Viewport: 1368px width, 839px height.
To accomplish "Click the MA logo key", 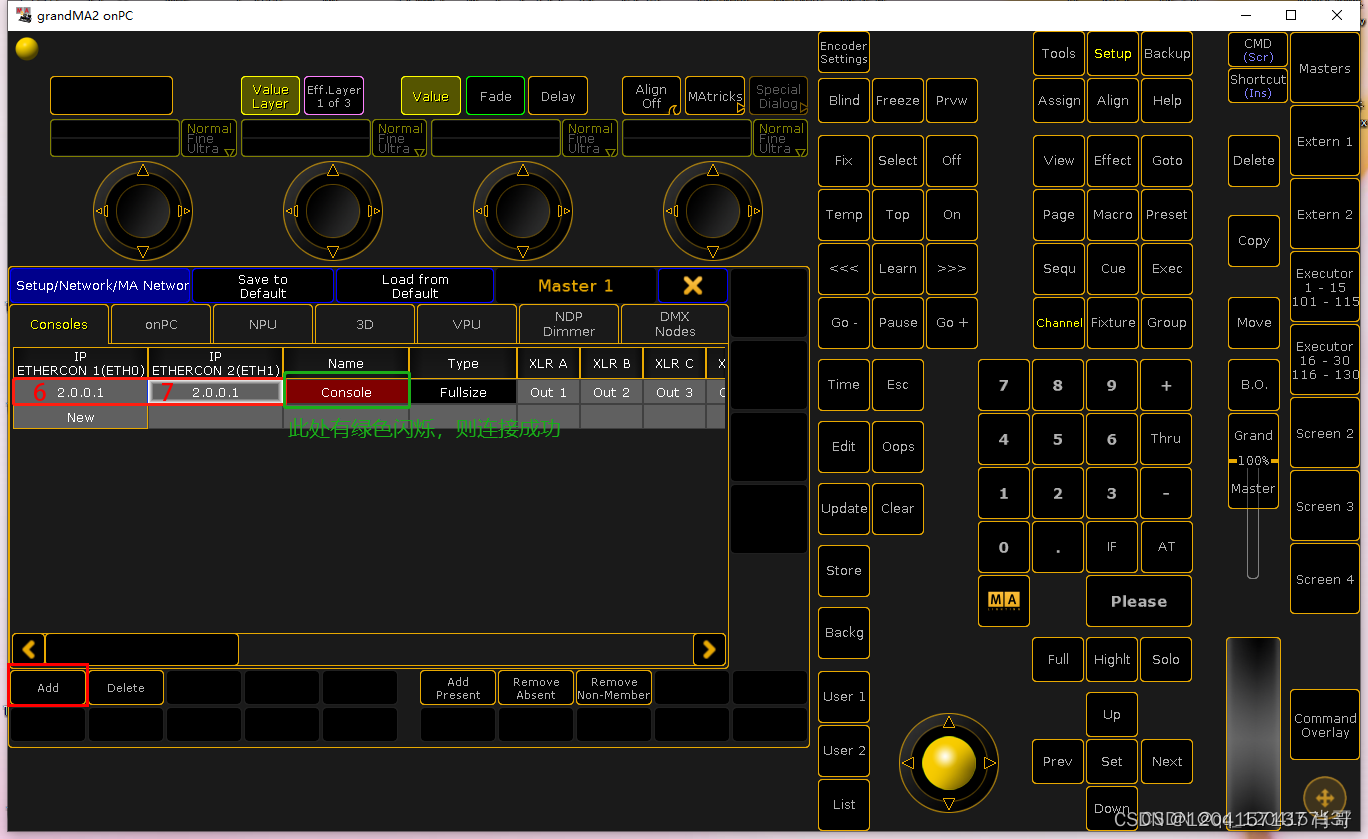I will pos(1003,601).
